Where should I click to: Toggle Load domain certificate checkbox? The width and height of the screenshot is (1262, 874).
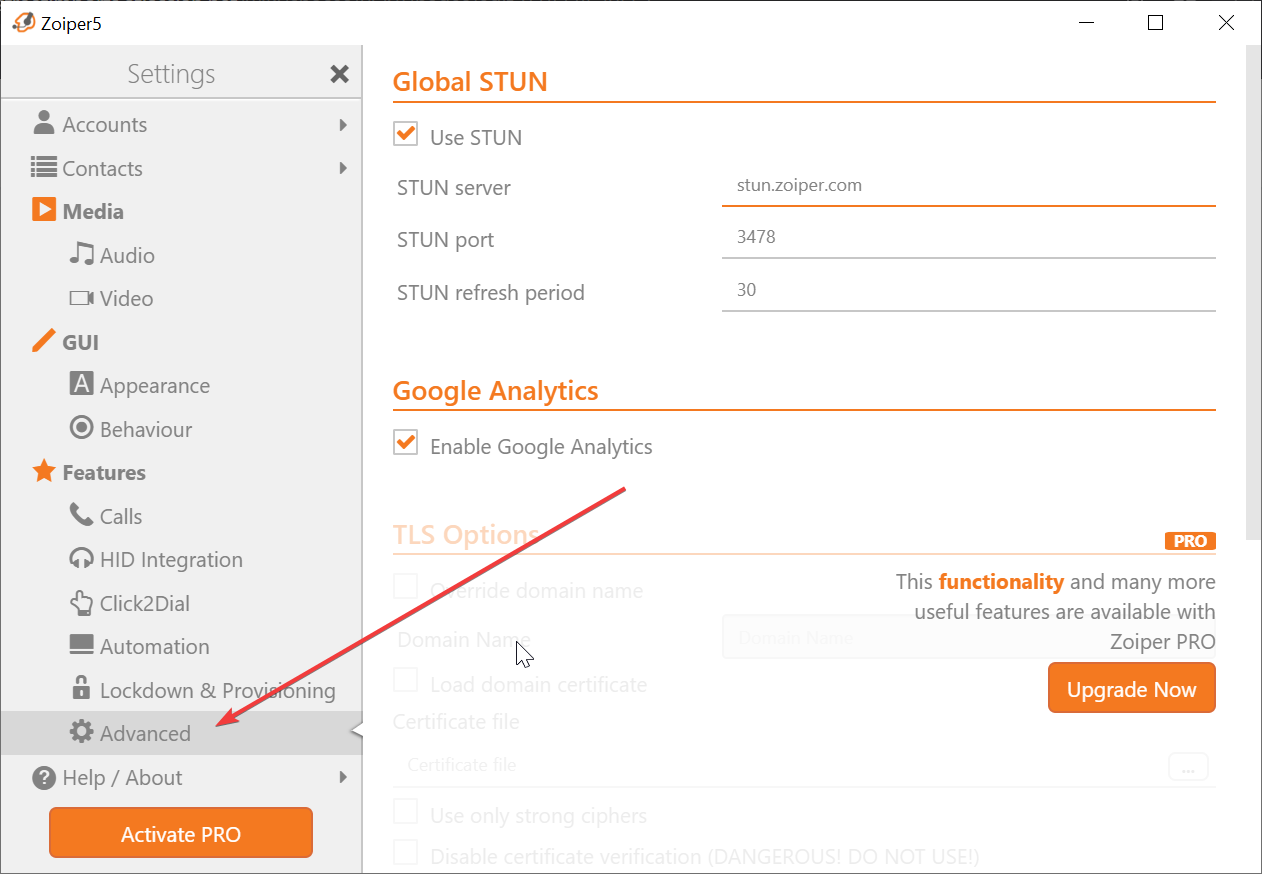tap(405, 680)
